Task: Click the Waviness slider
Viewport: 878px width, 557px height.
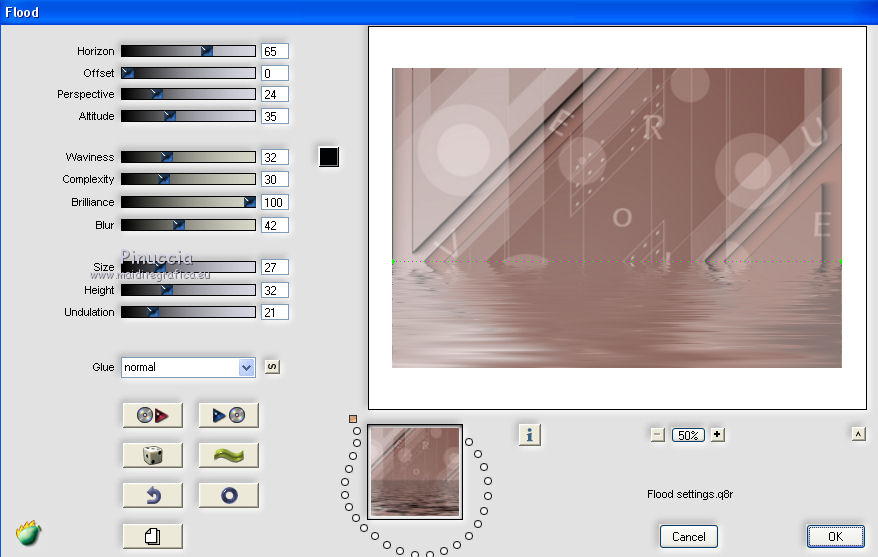Action: point(188,157)
